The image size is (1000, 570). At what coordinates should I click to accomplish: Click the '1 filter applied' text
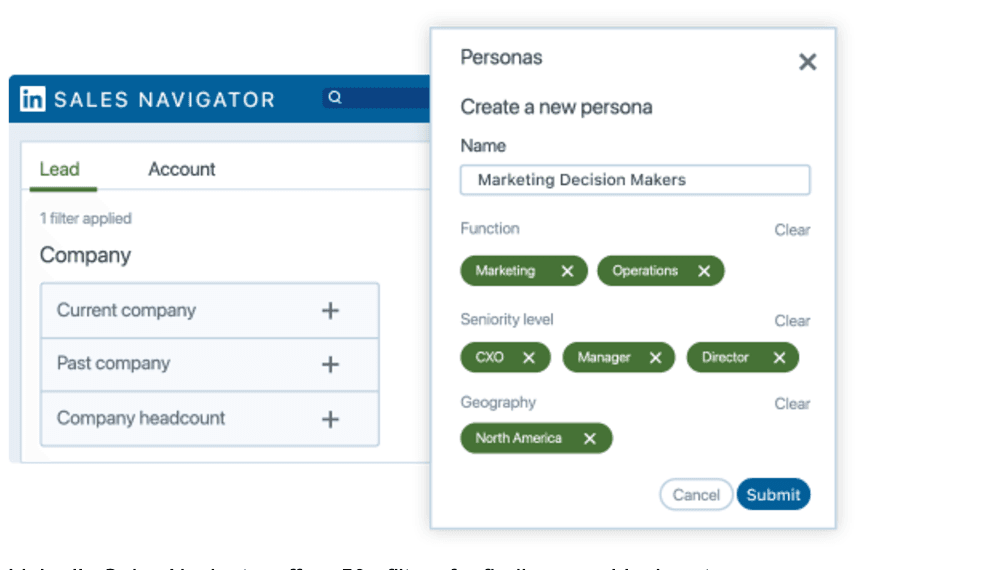[x=85, y=219]
